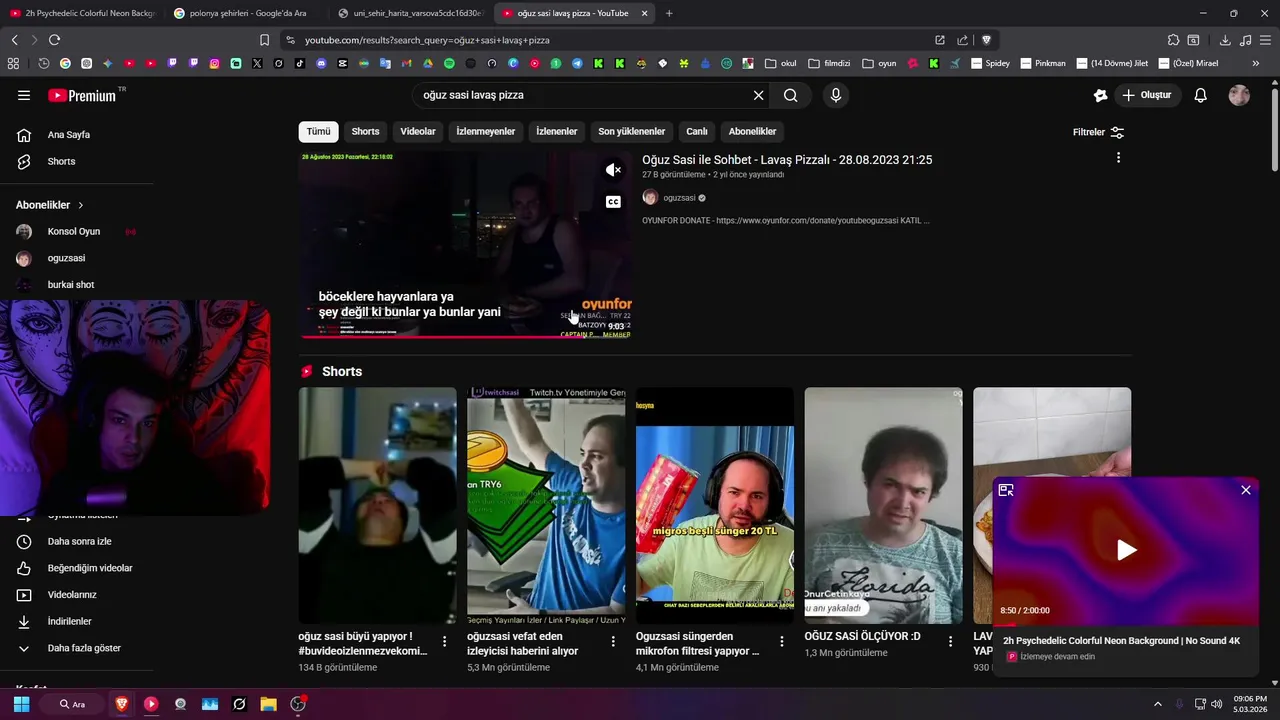Open the 'oyun' bookmark folder
This screenshot has width=1280, height=720.
(x=879, y=63)
